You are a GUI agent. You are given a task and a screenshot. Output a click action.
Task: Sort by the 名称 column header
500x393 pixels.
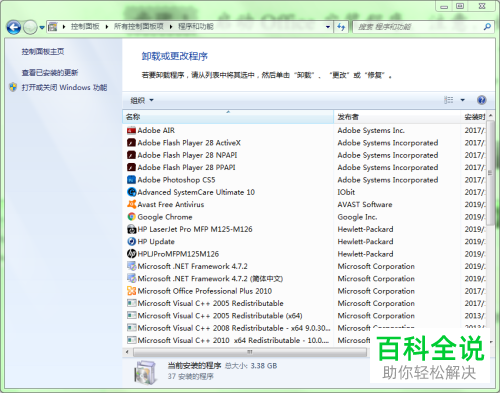[228, 117]
